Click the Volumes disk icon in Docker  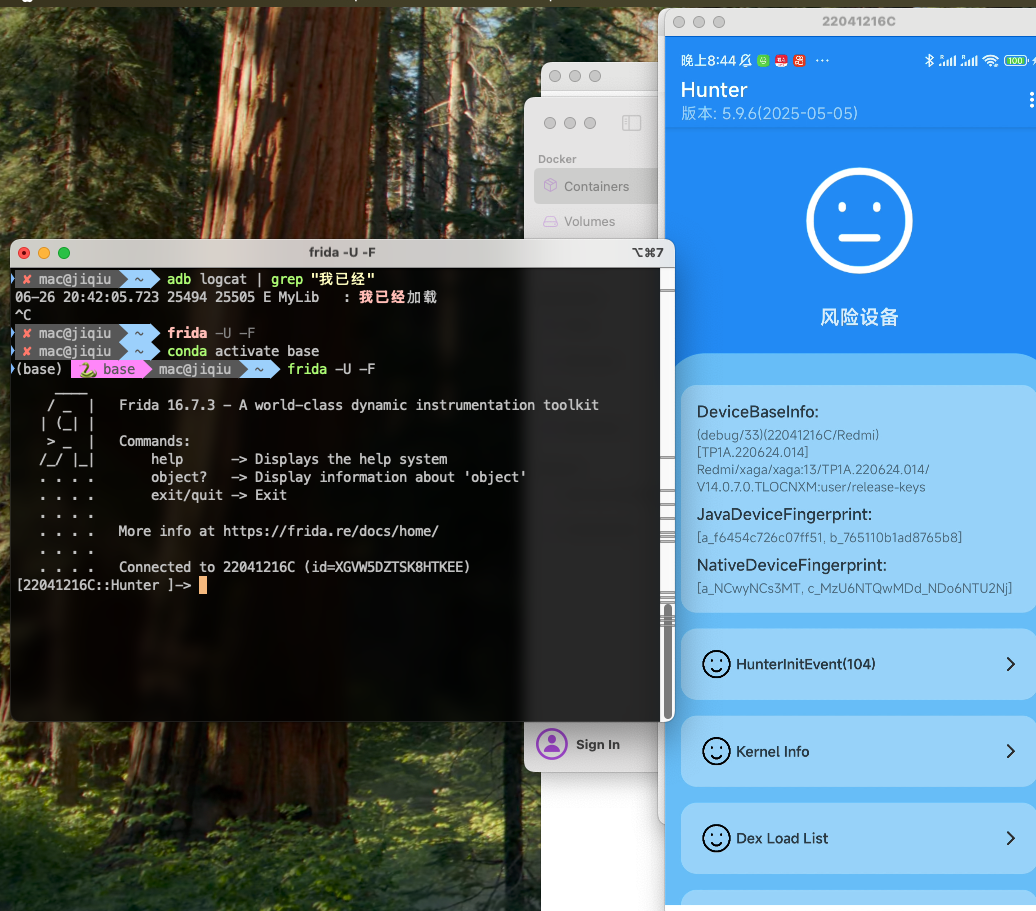[x=550, y=221]
